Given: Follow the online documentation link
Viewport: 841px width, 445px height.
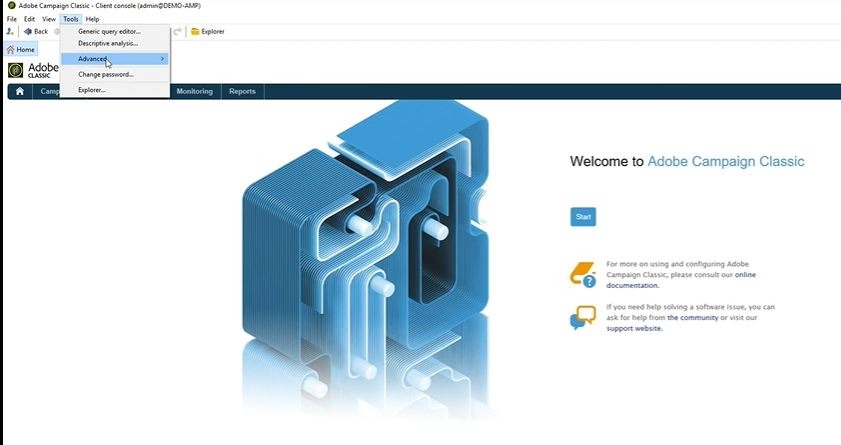Looking at the screenshot, I should pos(681,280).
